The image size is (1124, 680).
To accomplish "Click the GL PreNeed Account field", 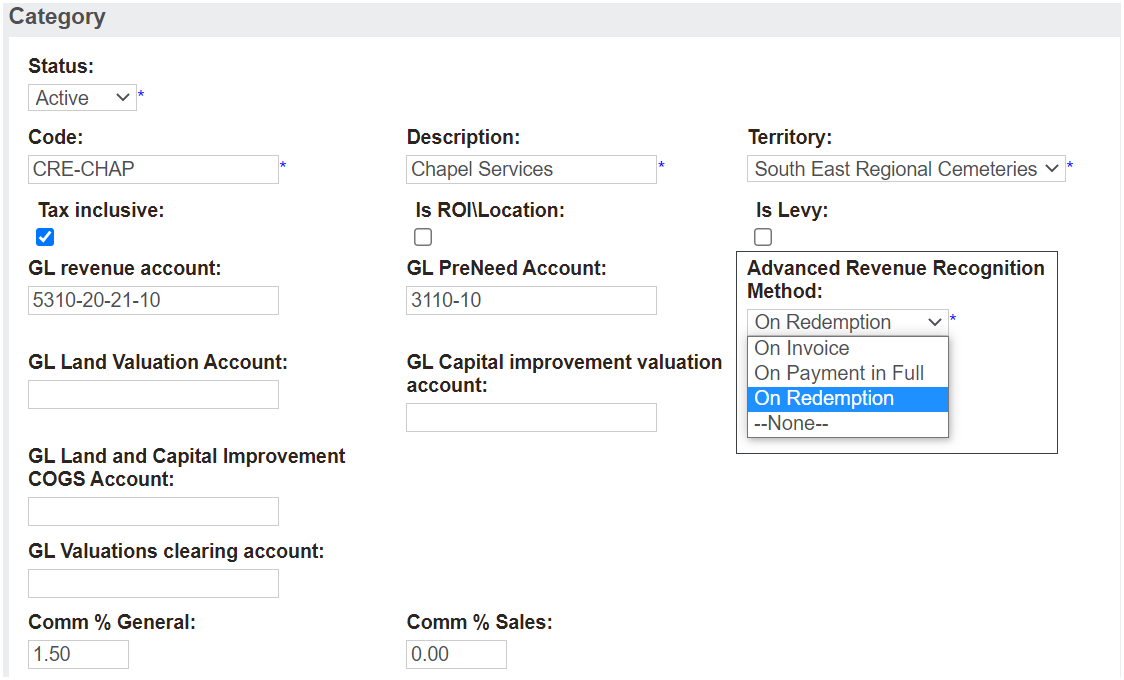I will 531,300.
